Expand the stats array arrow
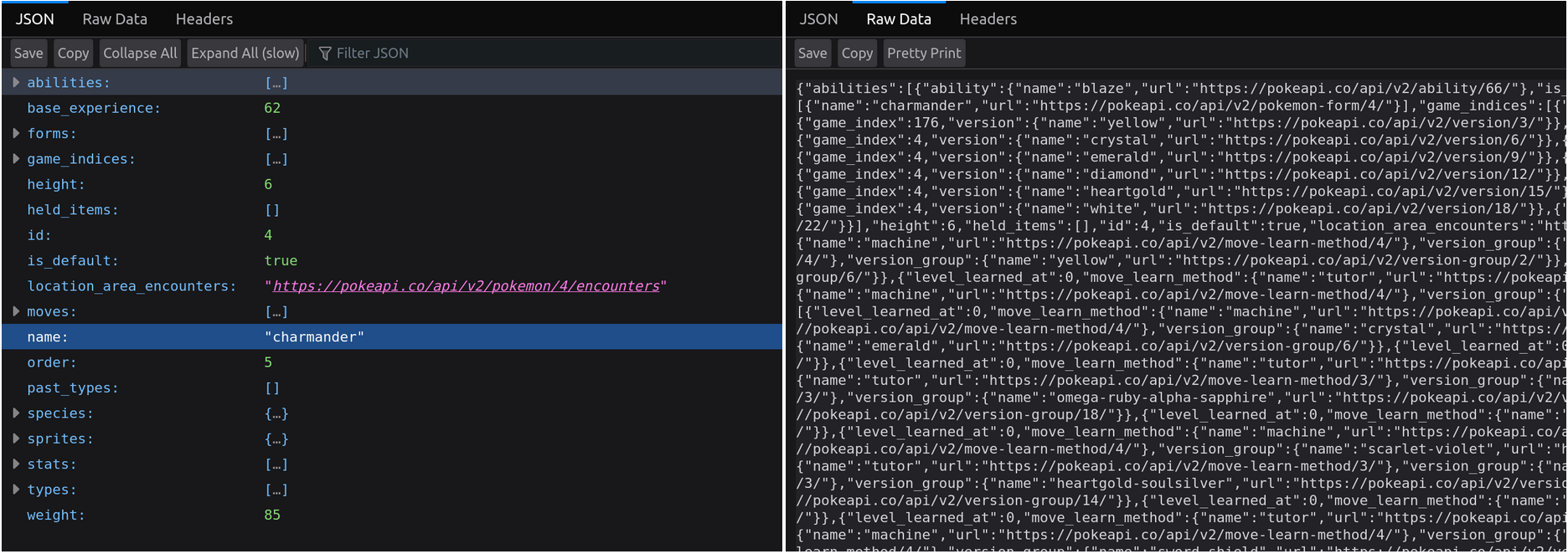This screenshot has height=554, width=1568. [16, 464]
